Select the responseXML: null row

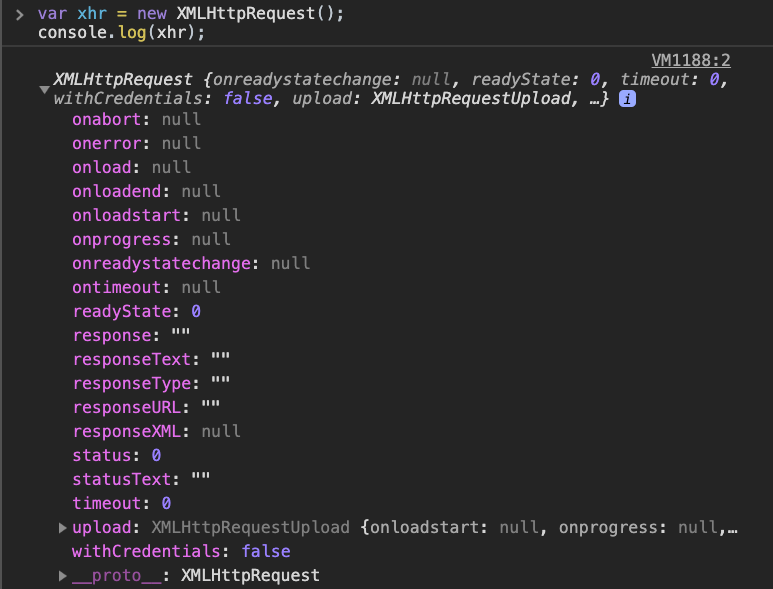point(156,431)
